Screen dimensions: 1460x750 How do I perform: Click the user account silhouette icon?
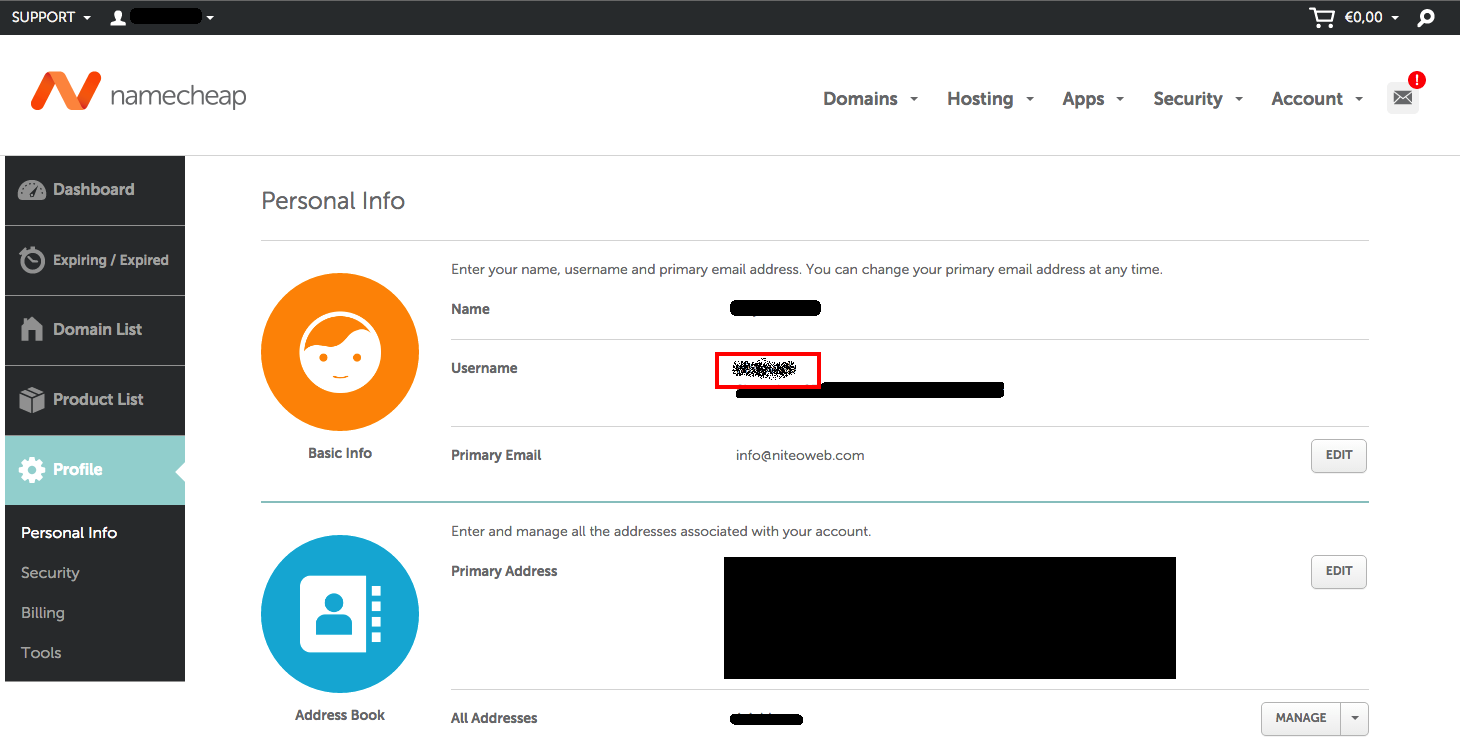pos(118,17)
